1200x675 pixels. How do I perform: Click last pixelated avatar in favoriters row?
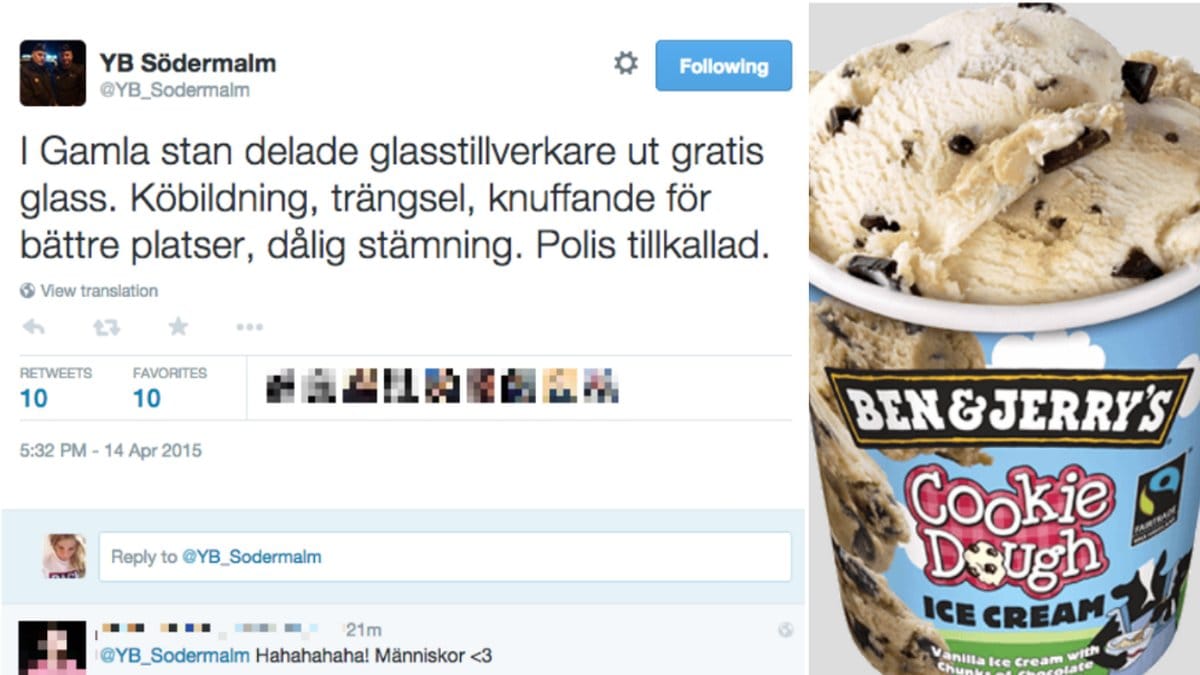pos(601,387)
